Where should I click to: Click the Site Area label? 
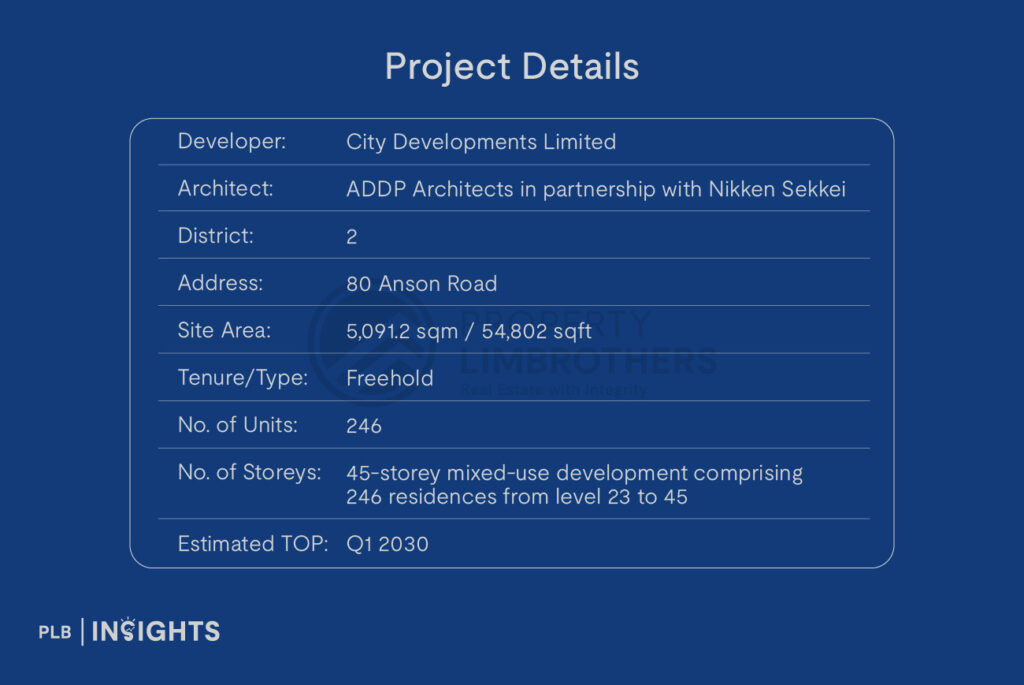[225, 330]
